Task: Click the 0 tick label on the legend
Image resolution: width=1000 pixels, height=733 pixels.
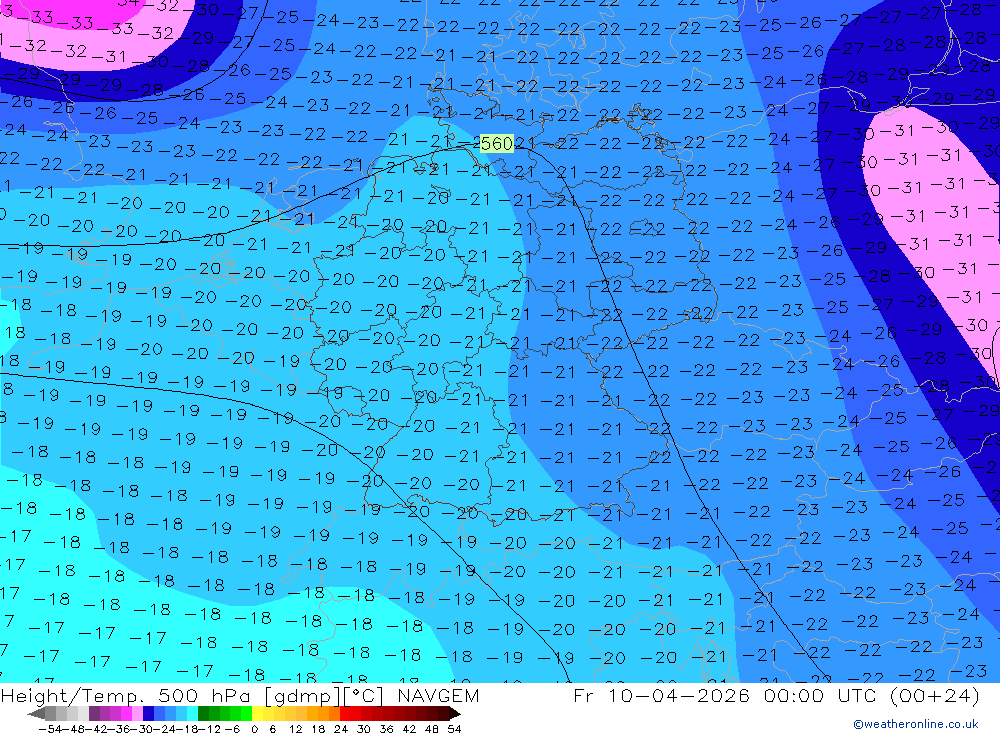Action: pyautogui.click(x=256, y=727)
